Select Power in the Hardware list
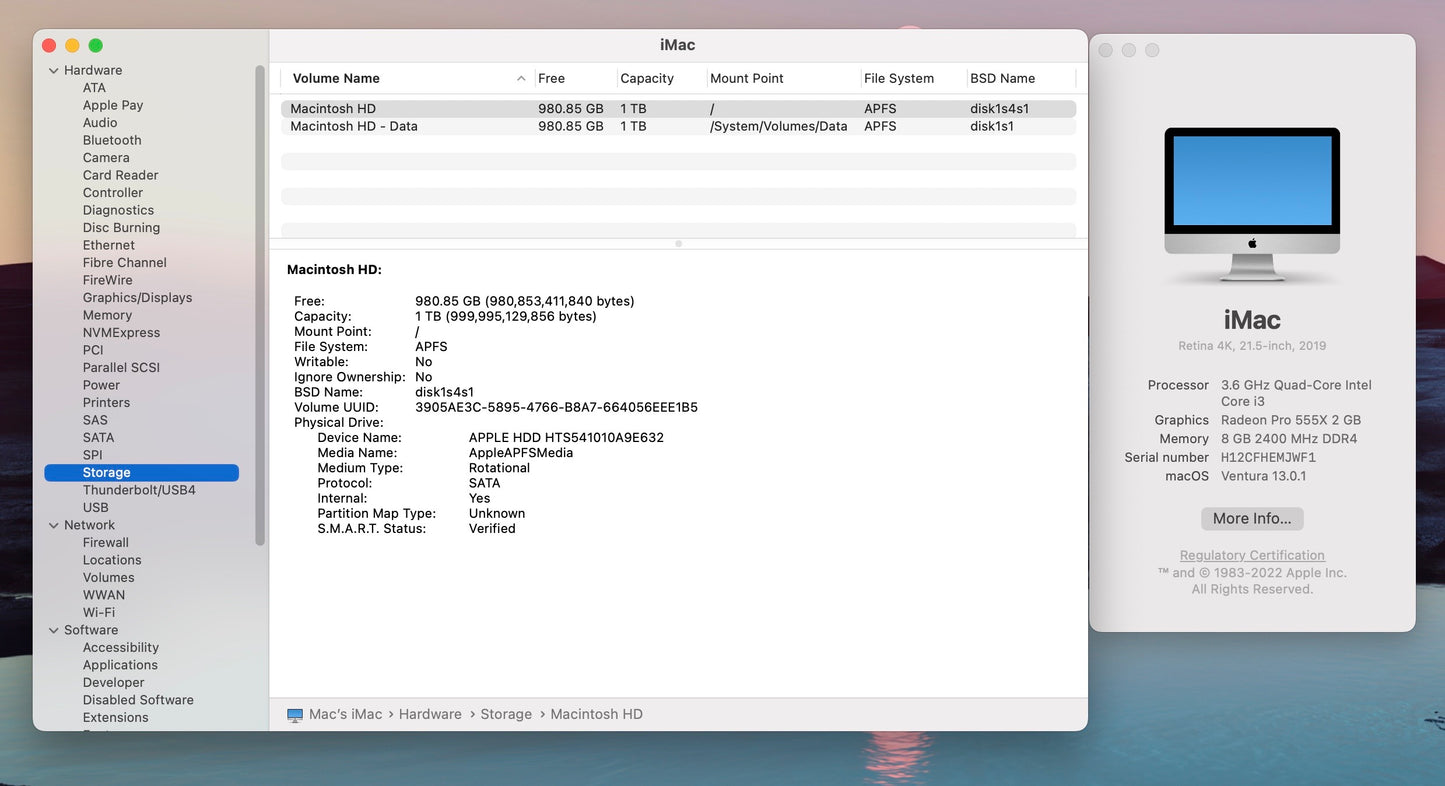 tap(100, 384)
